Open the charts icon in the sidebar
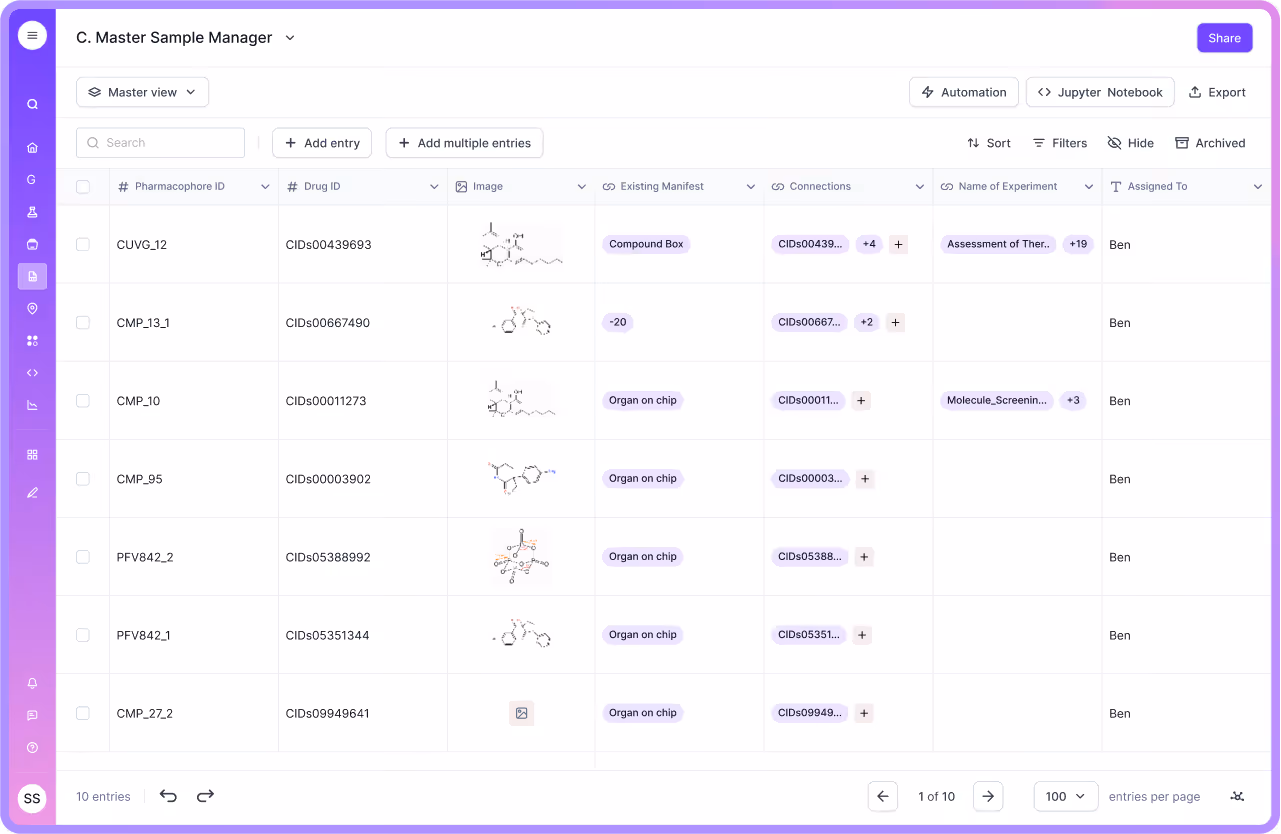The width and height of the screenshot is (1281, 834). click(x=32, y=404)
